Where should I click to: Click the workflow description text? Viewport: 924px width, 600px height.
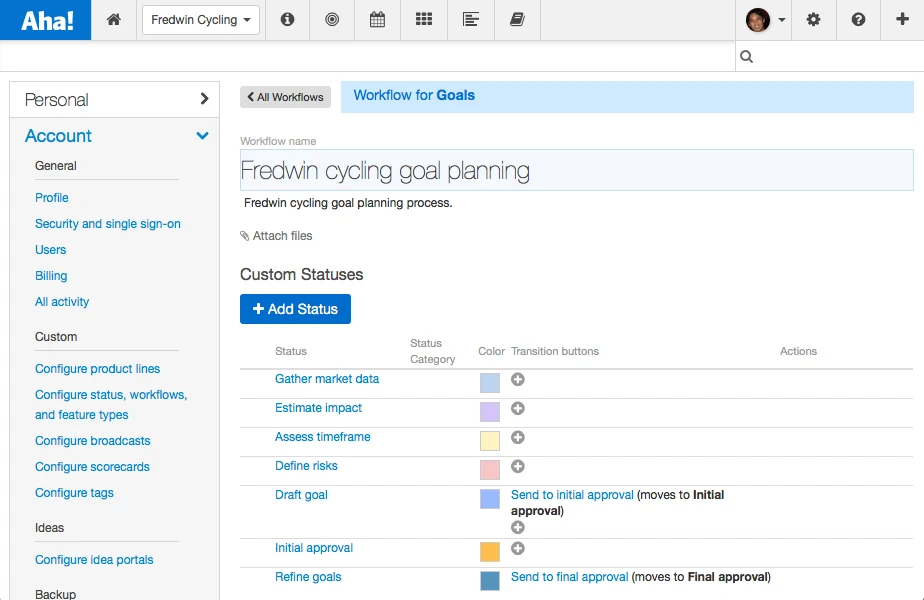pyautogui.click(x=348, y=203)
